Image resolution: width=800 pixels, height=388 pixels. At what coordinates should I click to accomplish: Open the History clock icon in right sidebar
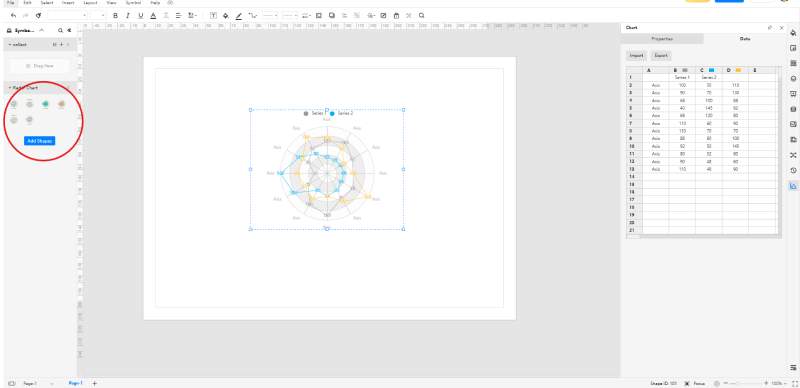(x=793, y=171)
